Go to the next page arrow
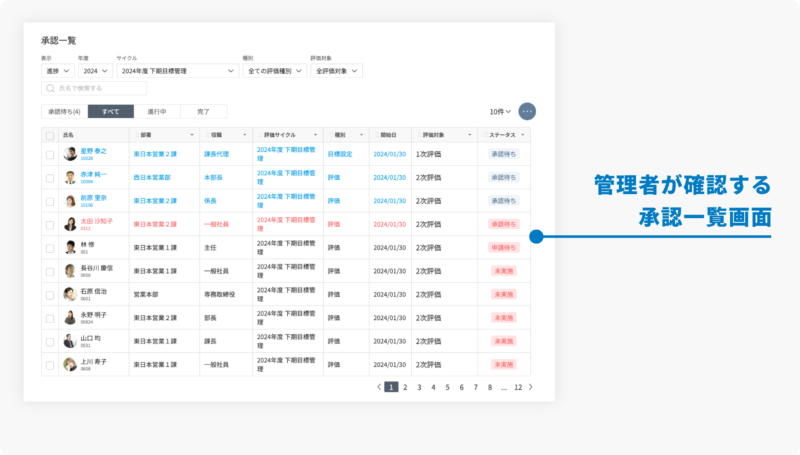The height and width of the screenshot is (455, 800). pyautogui.click(x=531, y=387)
